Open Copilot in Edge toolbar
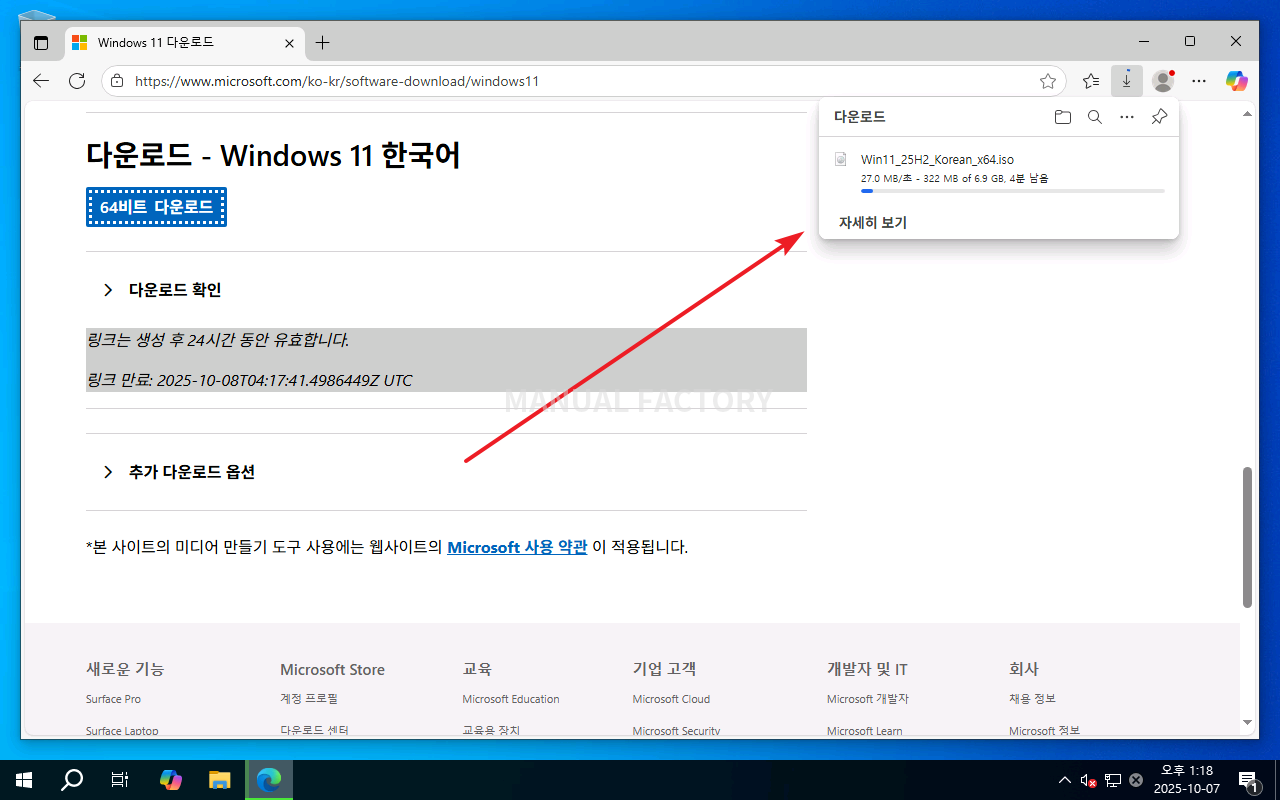Viewport: 1280px width, 800px height. pos(1237,81)
